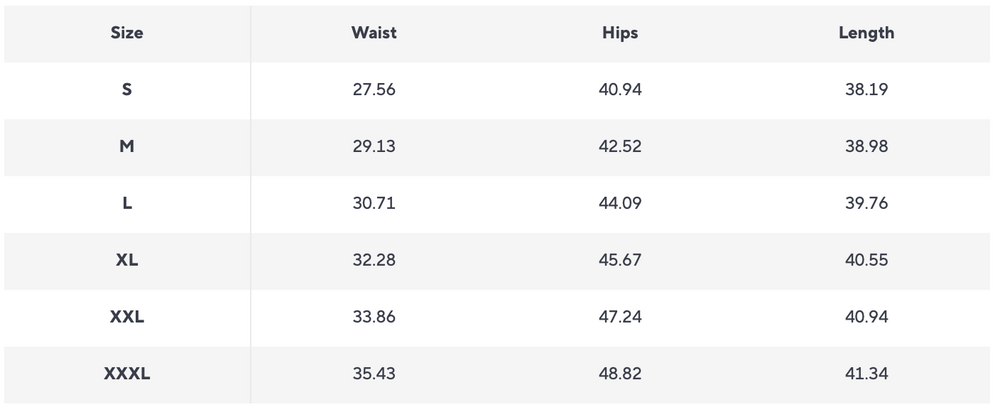Select the XXXL size row label
Screen dimensions: 1000x412
coord(127,375)
